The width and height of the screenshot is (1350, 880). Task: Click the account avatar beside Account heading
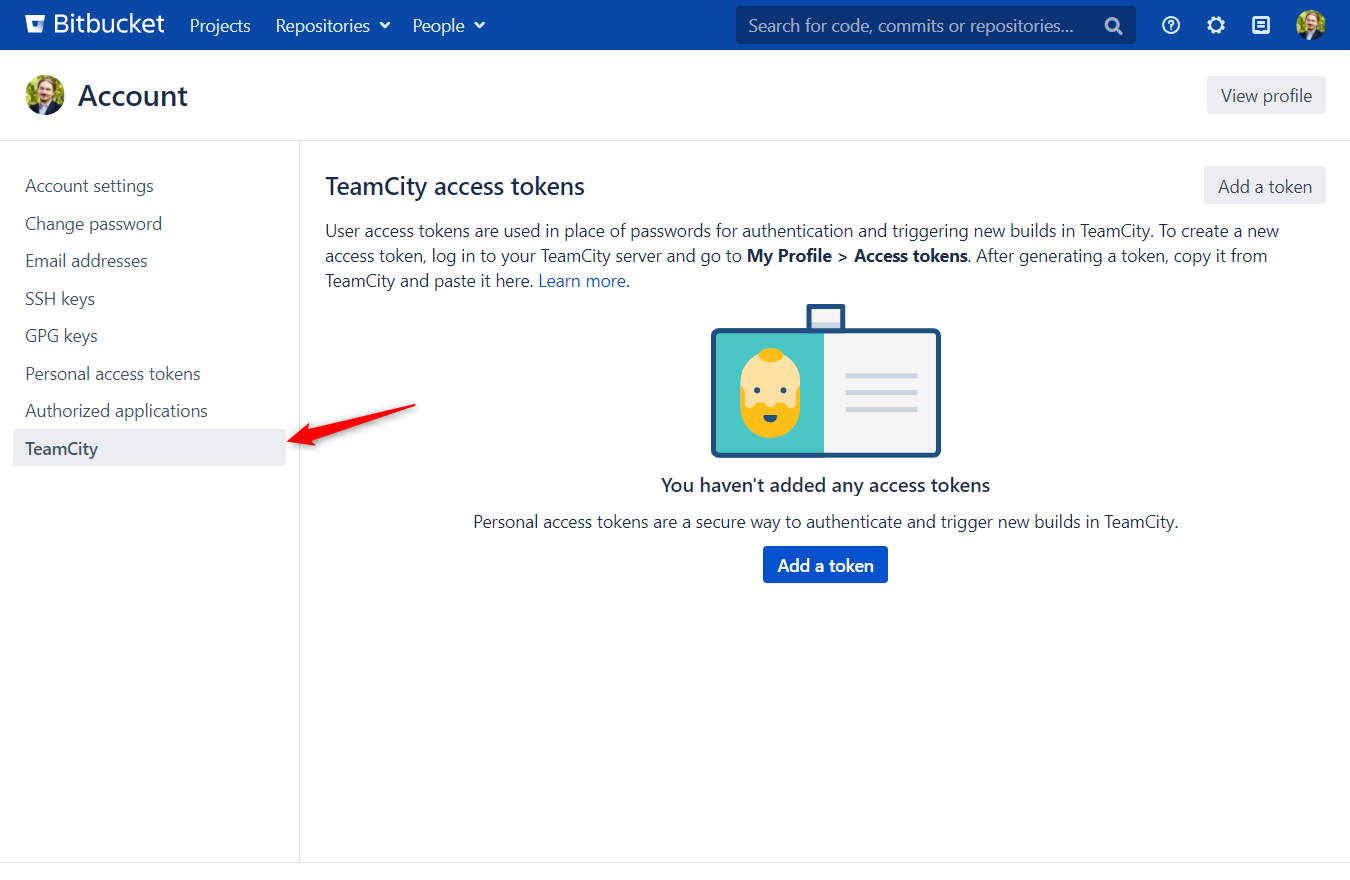[x=45, y=96]
